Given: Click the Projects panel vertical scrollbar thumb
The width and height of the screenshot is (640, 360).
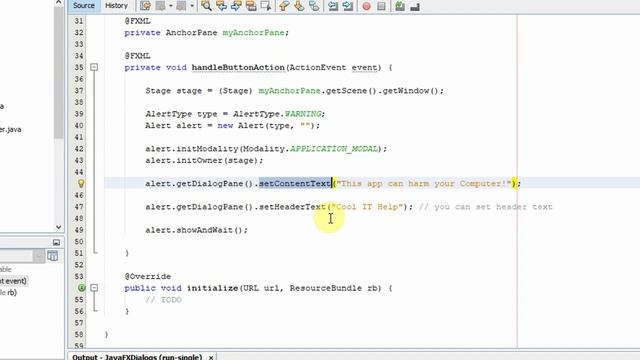Looking at the screenshot, I should (x=59, y=73).
